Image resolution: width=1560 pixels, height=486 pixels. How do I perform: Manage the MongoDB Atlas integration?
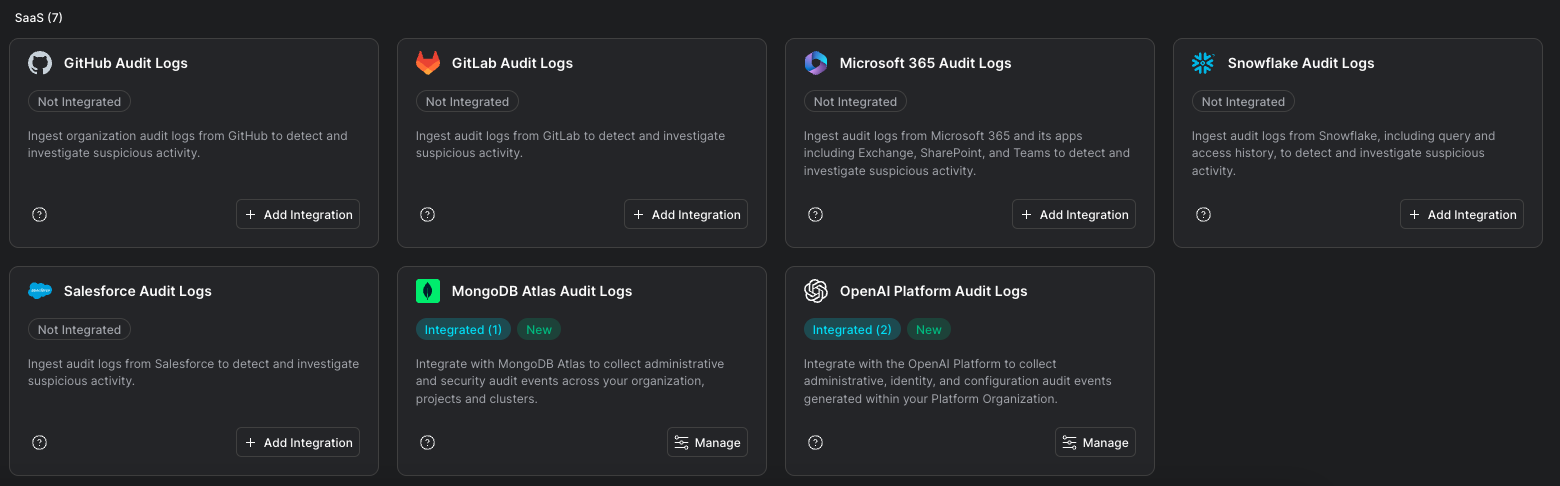pos(707,442)
